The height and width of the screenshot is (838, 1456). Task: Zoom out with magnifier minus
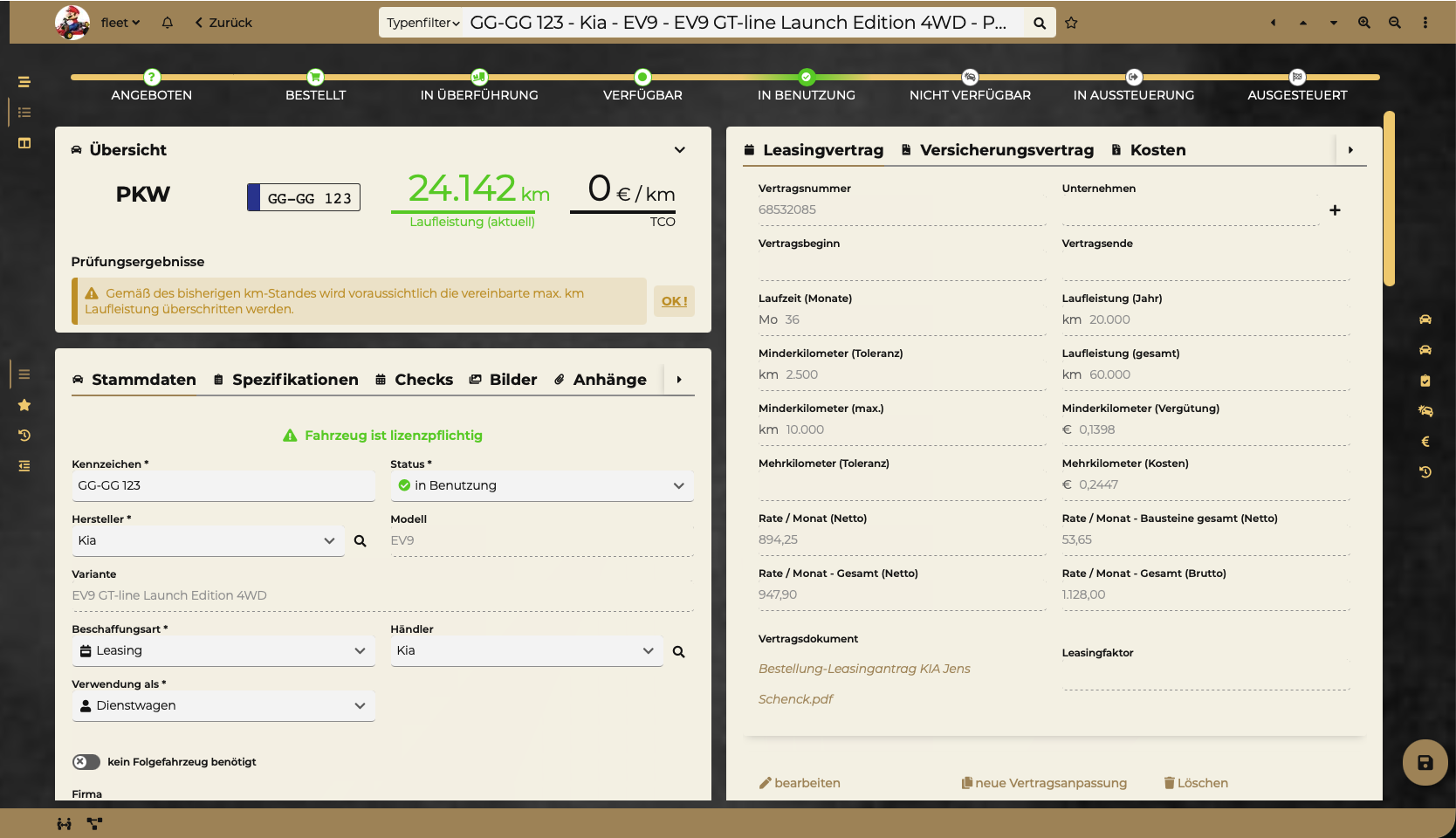tap(1395, 23)
